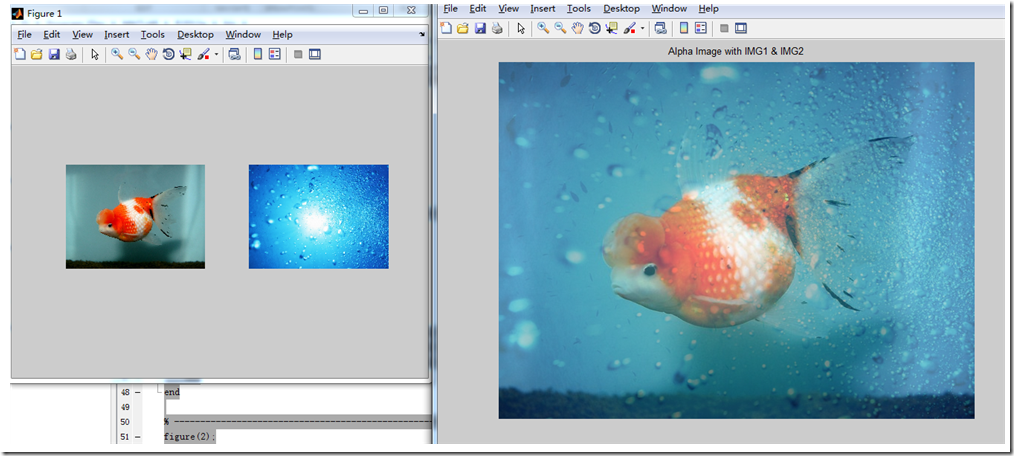Activate Zoom In tool in Figure 1 toolbar
Image resolution: width=1014 pixels, height=456 pixels.
[117, 54]
